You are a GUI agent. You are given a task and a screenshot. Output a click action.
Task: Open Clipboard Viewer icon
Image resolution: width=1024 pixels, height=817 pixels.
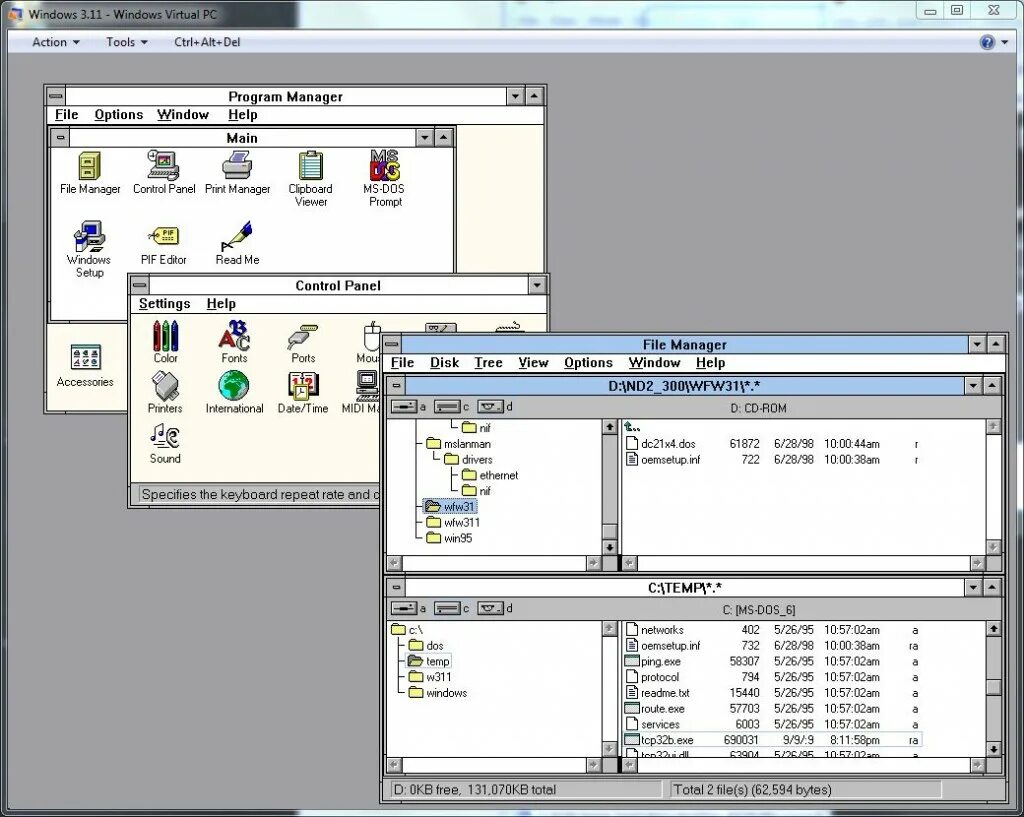(310, 179)
